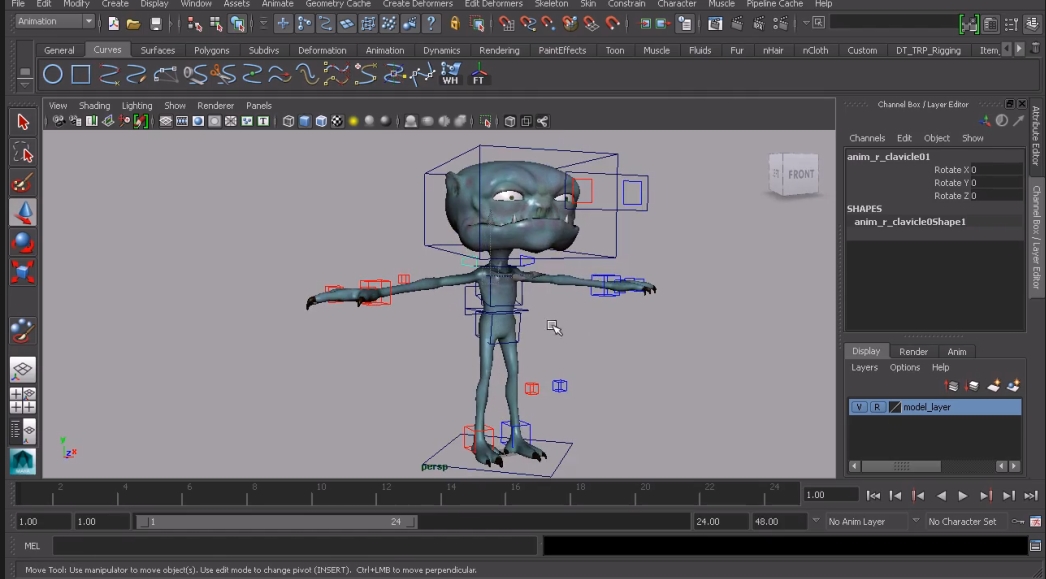Viewport: 1046px width, 579px height.
Task: Click the New Scene file icon
Action: 113,24
